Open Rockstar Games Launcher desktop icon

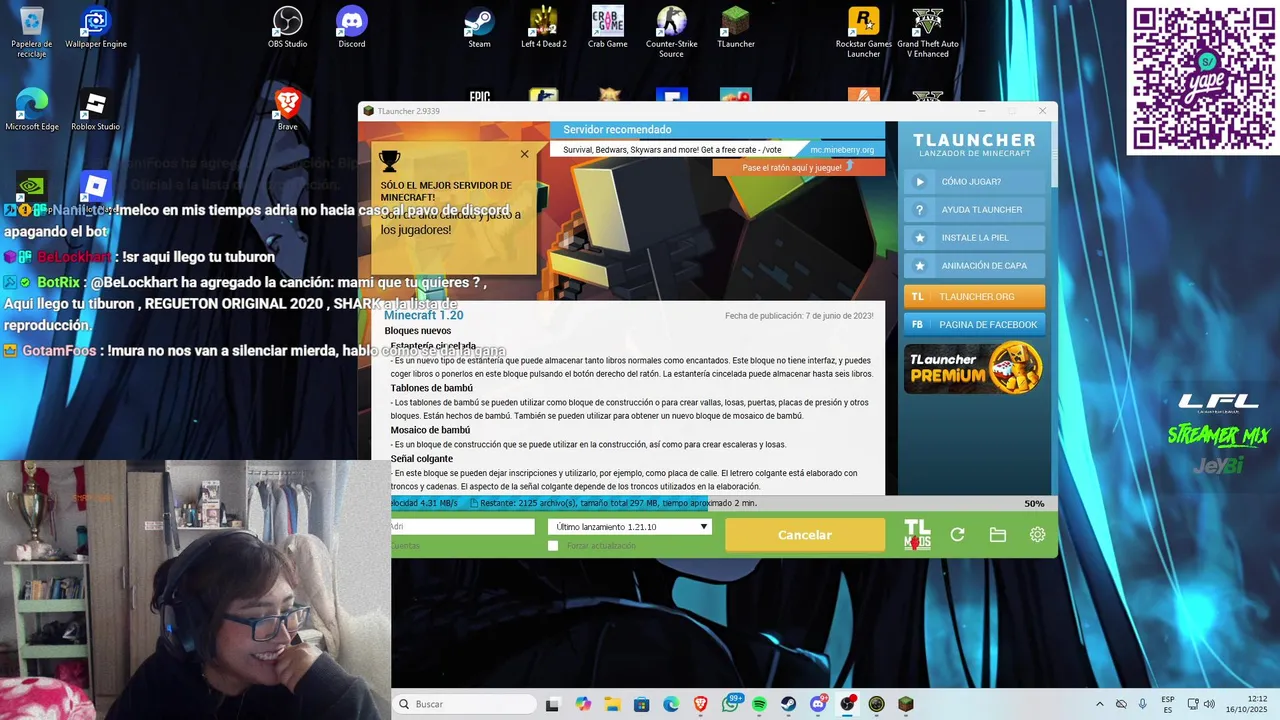click(864, 33)
